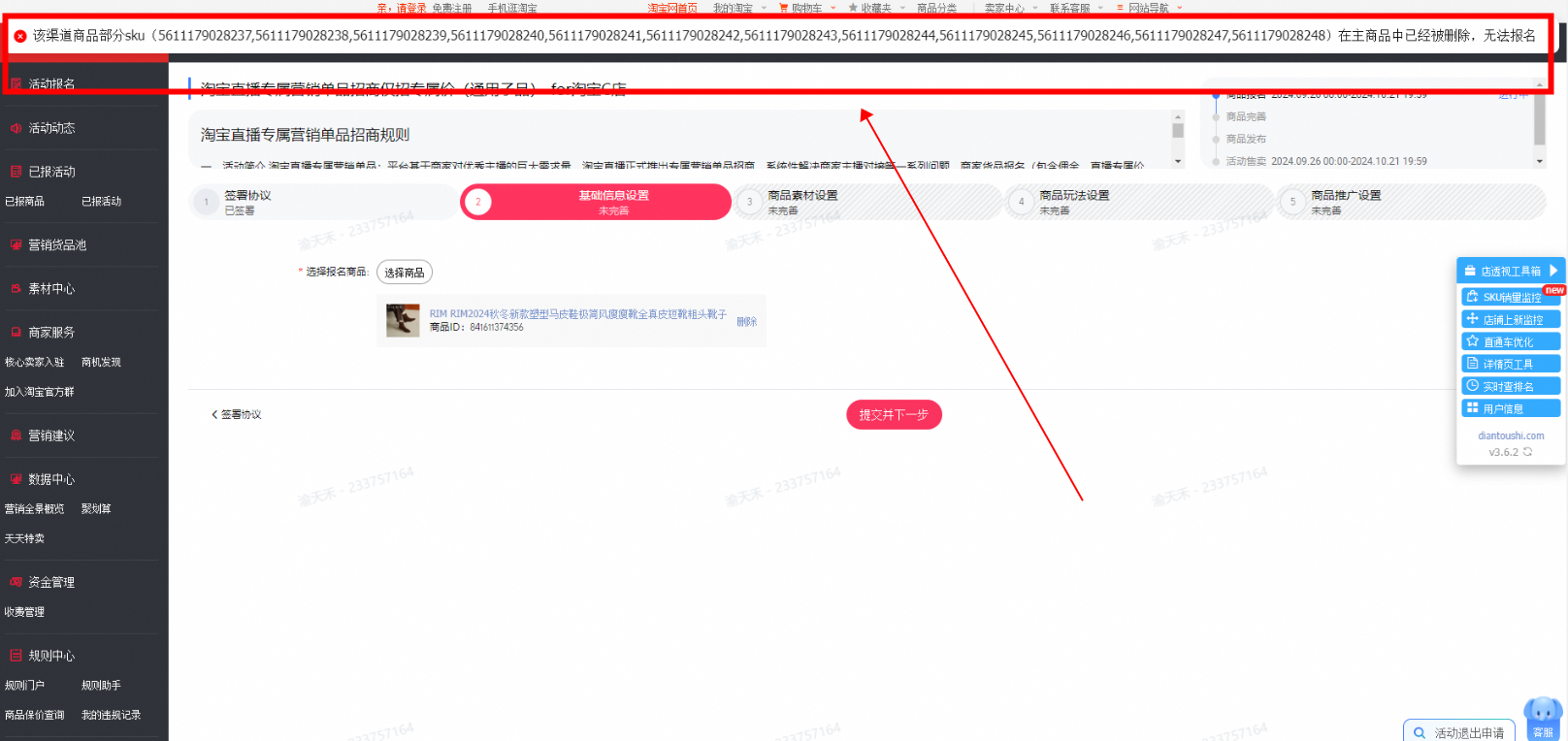Click the 选择商品 button

[x=405, y=273]
